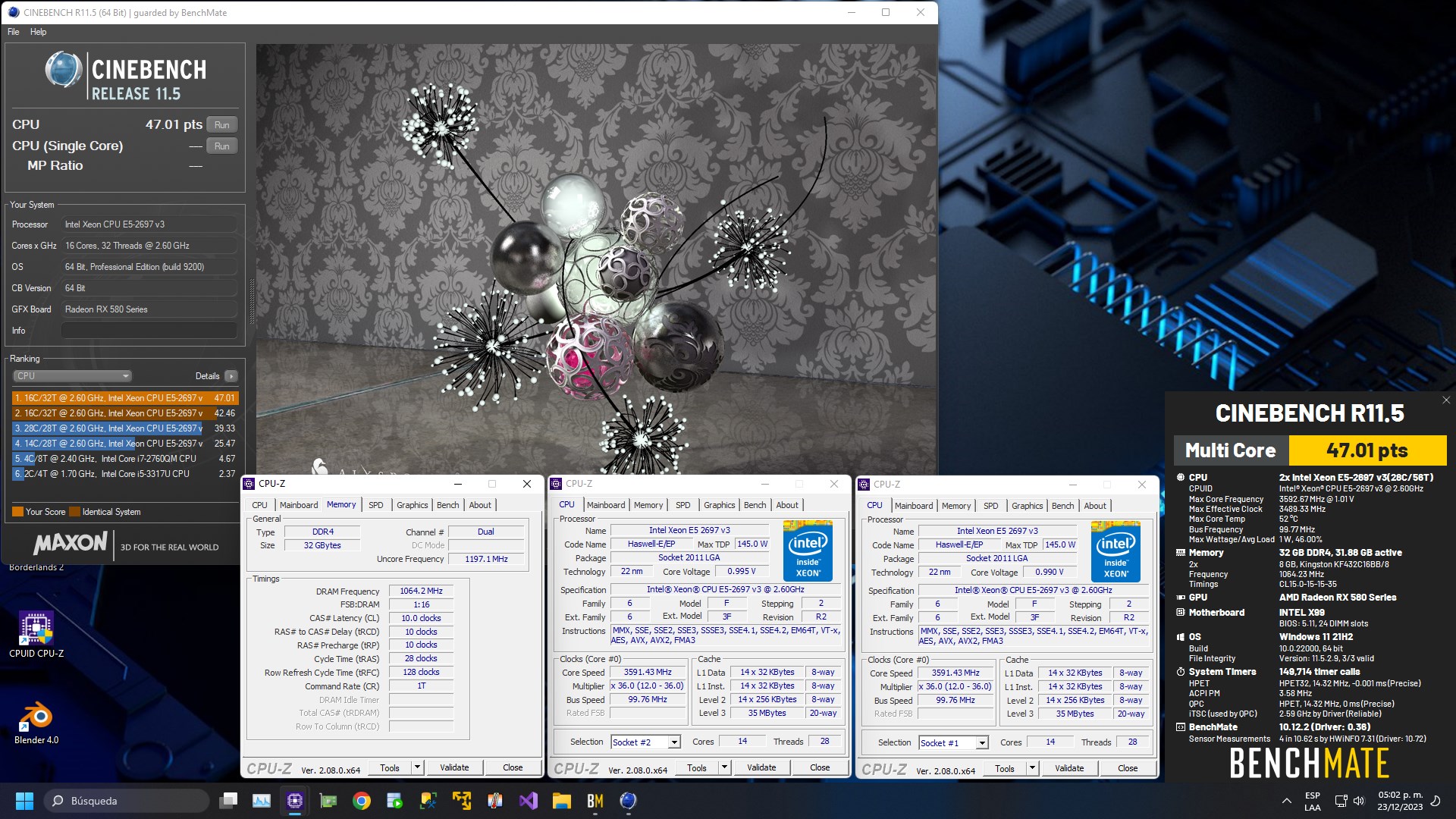The height and width of the screenshot is (819, 1456).
Task: Open About tab in Socket #2 CPU-Z window
Action: point(787,505)
